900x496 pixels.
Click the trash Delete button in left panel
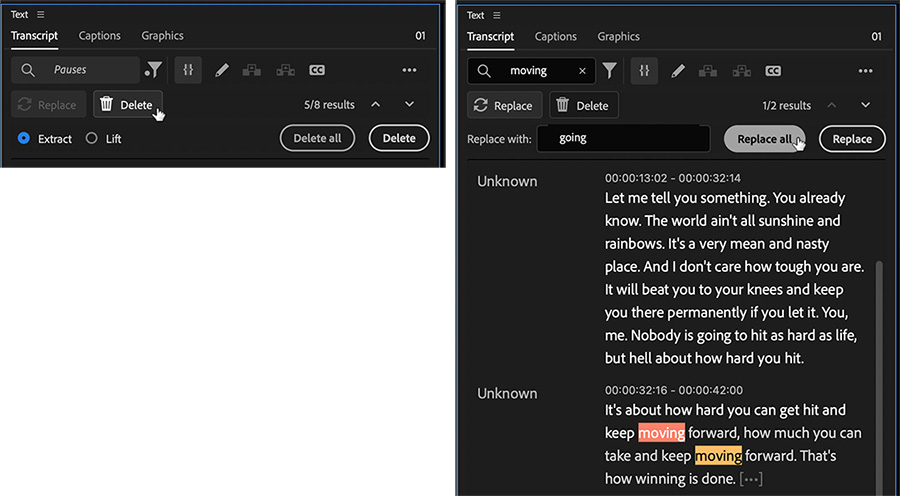coord(127,104)
